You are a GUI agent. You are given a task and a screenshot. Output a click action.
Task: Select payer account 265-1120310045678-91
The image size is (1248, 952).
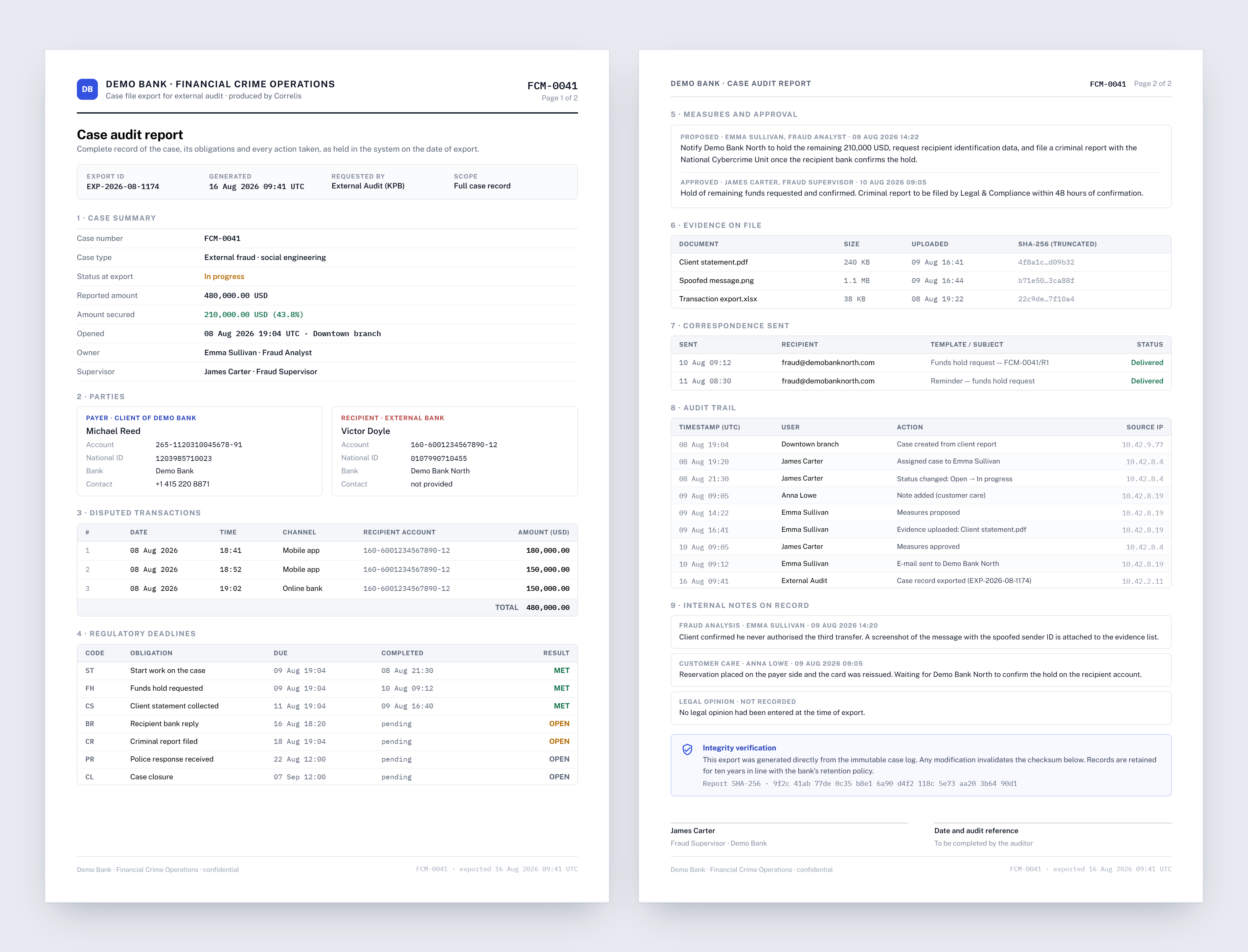click(199, 445)
